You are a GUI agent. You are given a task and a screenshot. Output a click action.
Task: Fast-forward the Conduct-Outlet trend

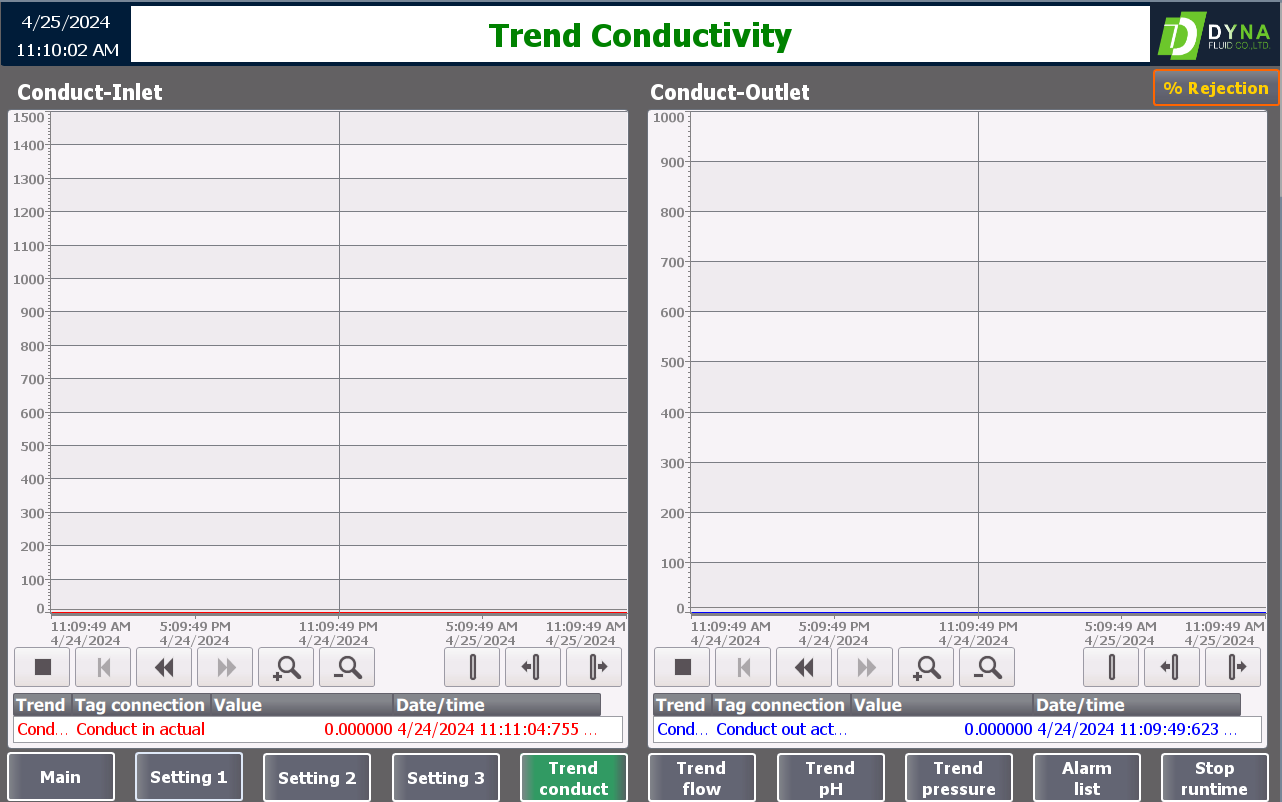[x=865, y=667]
